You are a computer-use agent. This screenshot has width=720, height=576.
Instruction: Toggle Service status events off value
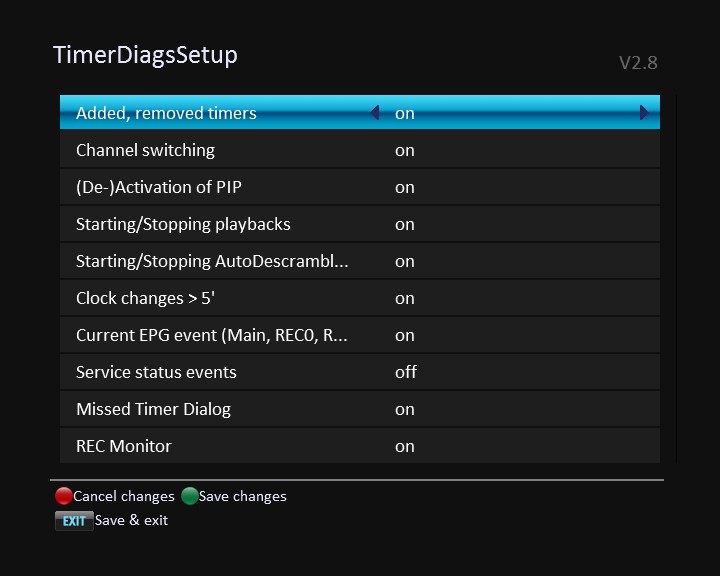pyautogui.click(x=405, y=372)
